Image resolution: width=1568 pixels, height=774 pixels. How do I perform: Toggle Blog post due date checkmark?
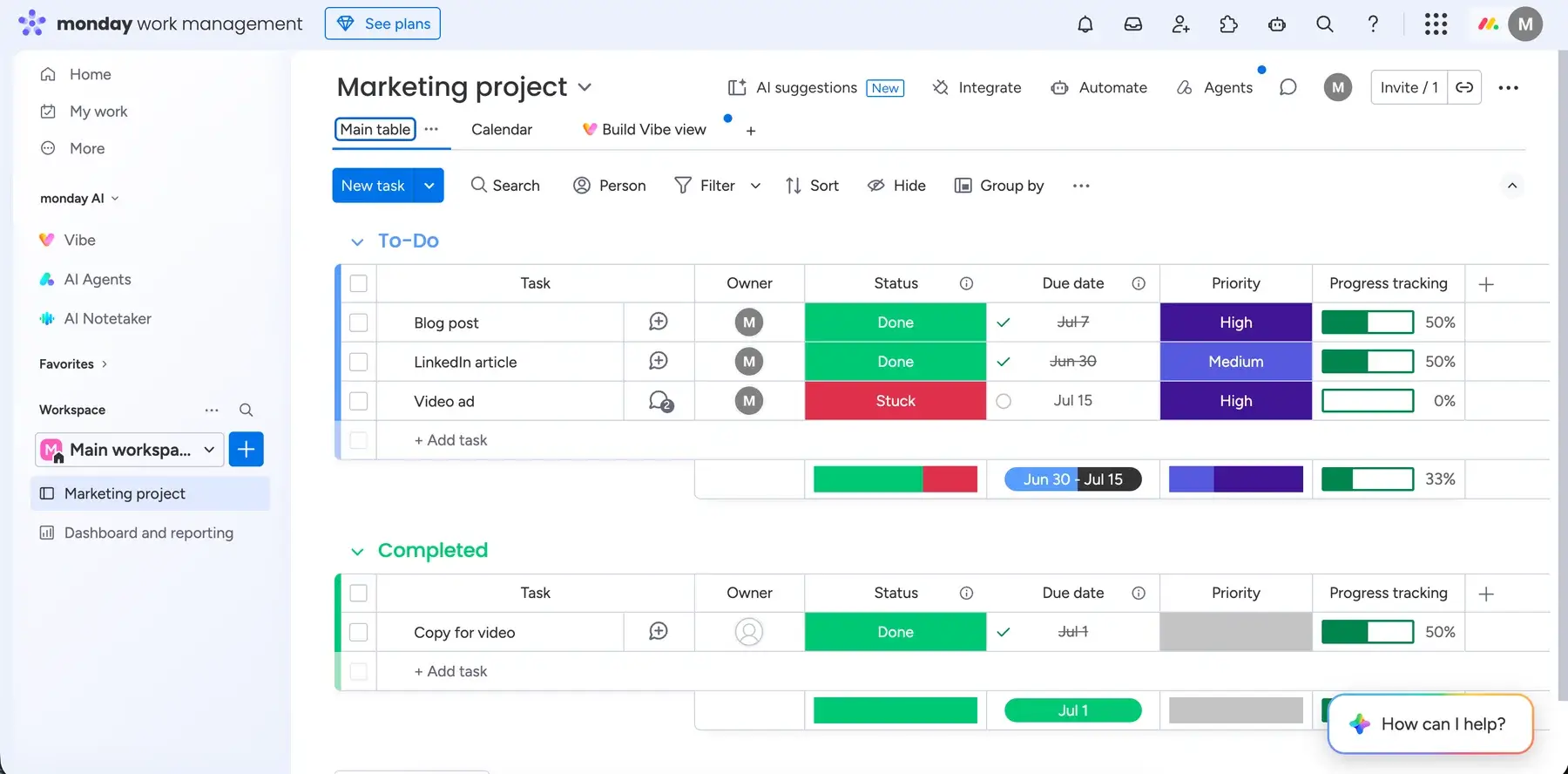[1004, 322]
